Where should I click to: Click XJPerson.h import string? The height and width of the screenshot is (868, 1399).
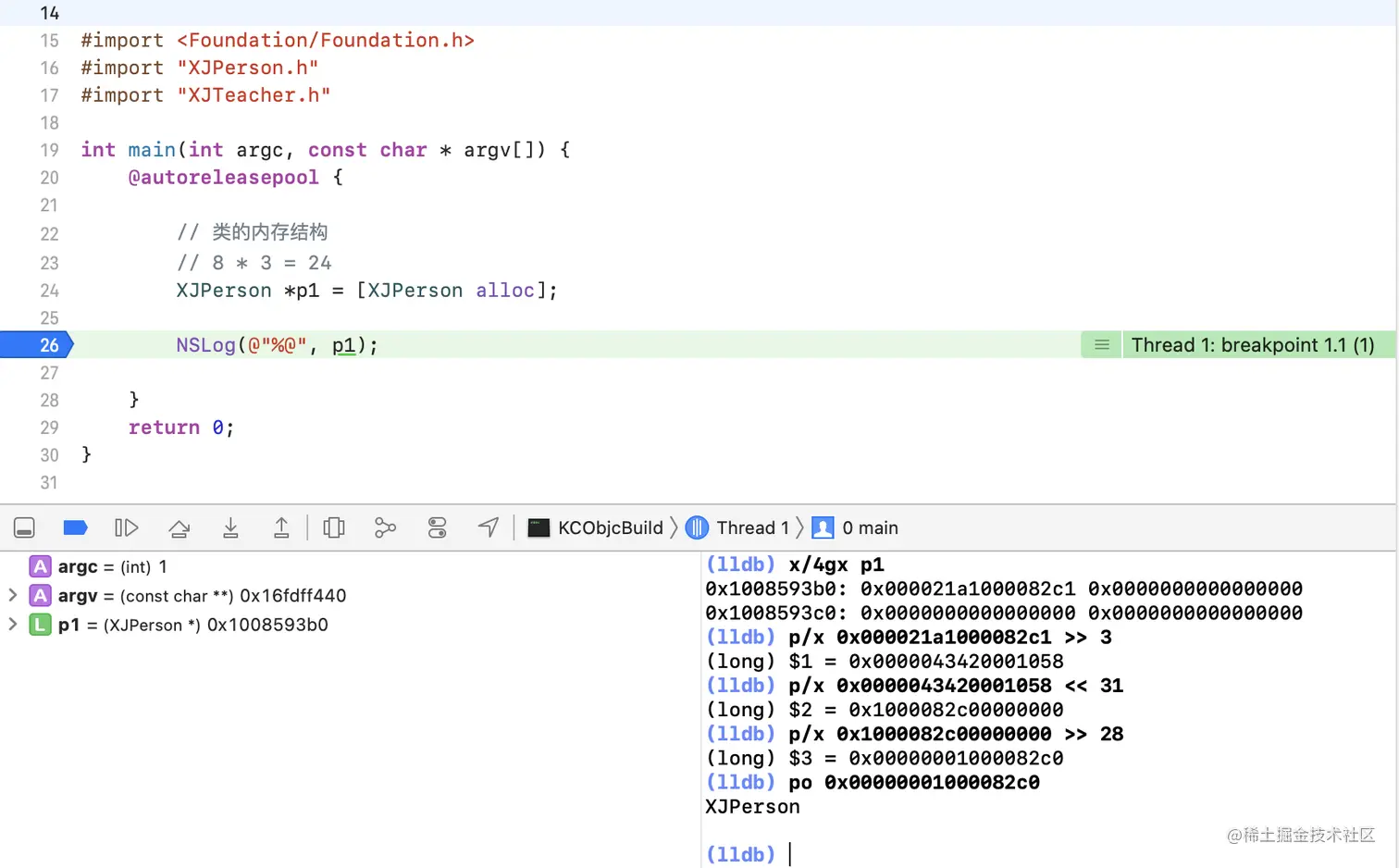click(247, 68)
